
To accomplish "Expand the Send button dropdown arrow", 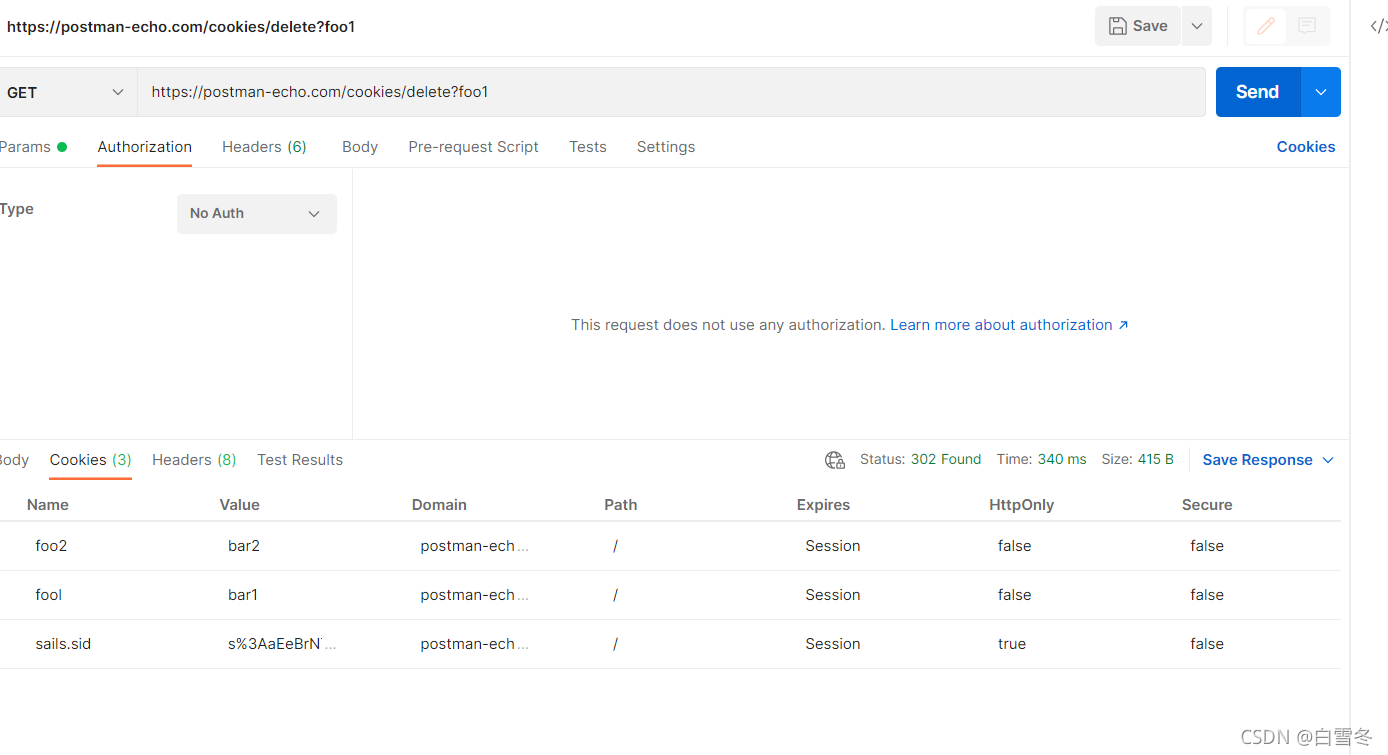I will (x=1321, y=92).
